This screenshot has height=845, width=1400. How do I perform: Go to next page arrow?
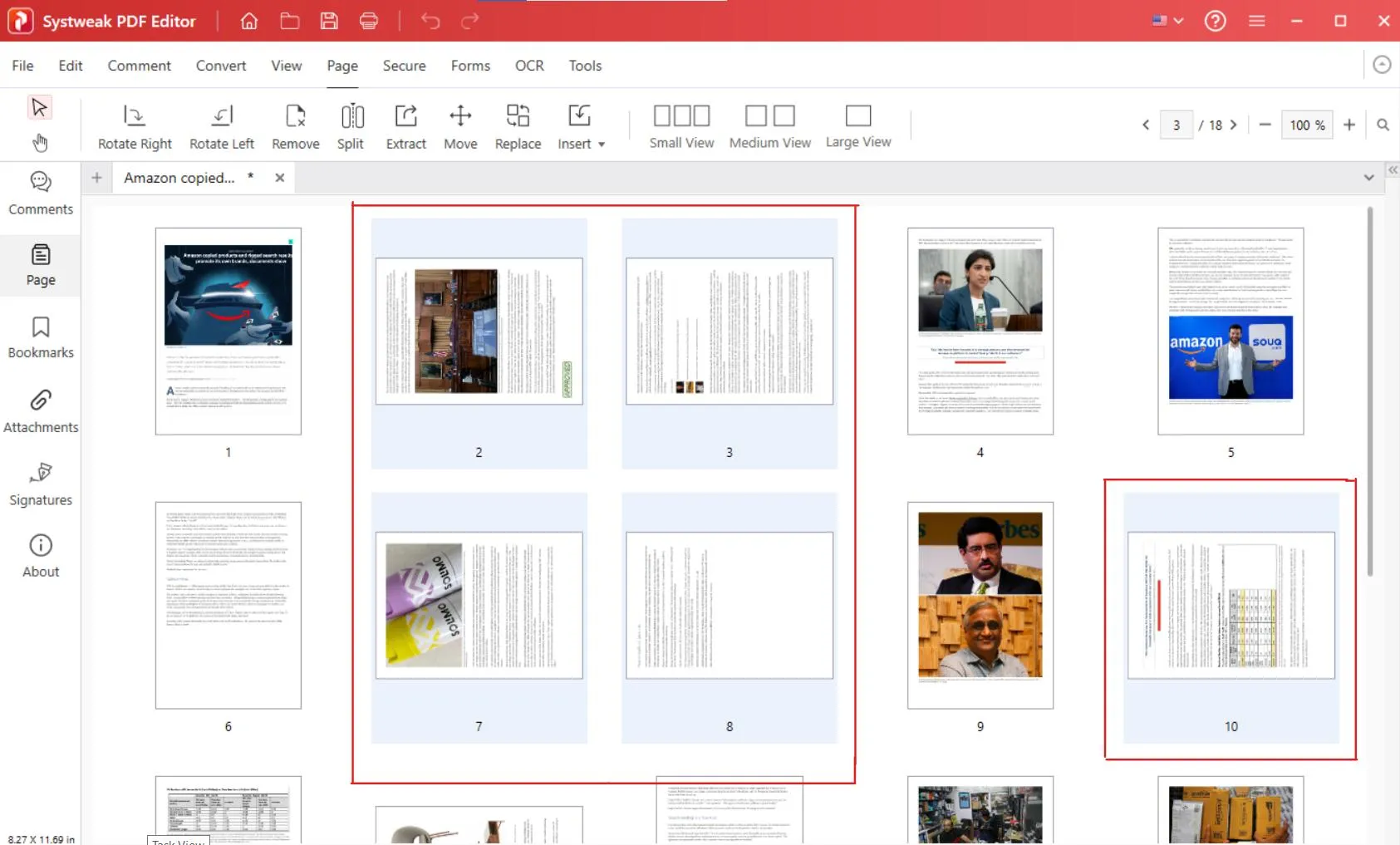point(1234,125)
